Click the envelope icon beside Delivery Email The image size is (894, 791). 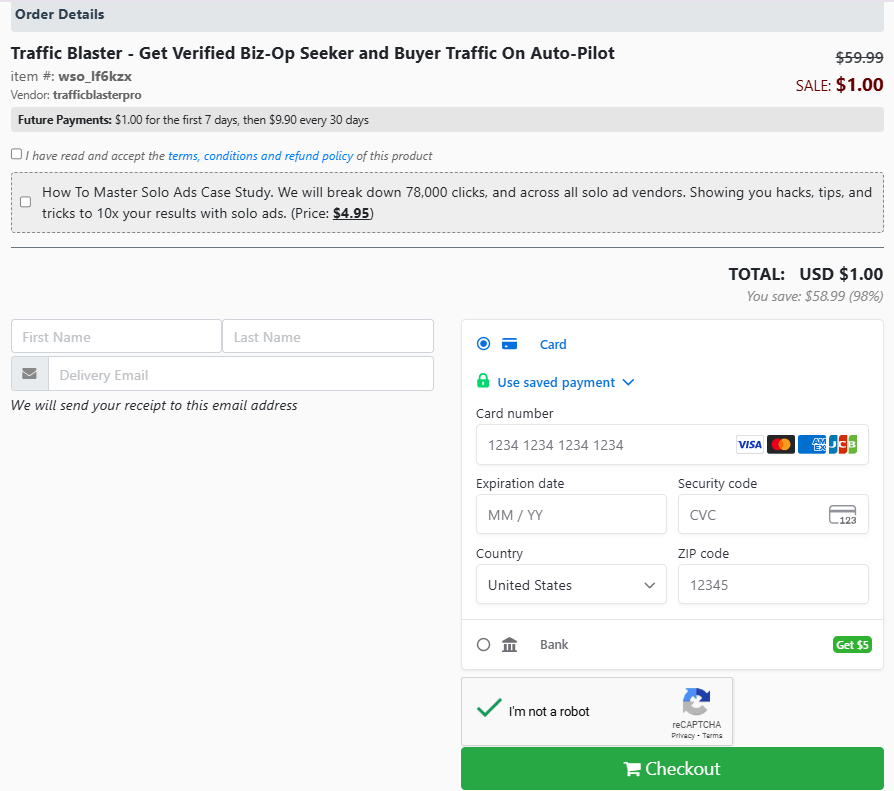point(30,374)
